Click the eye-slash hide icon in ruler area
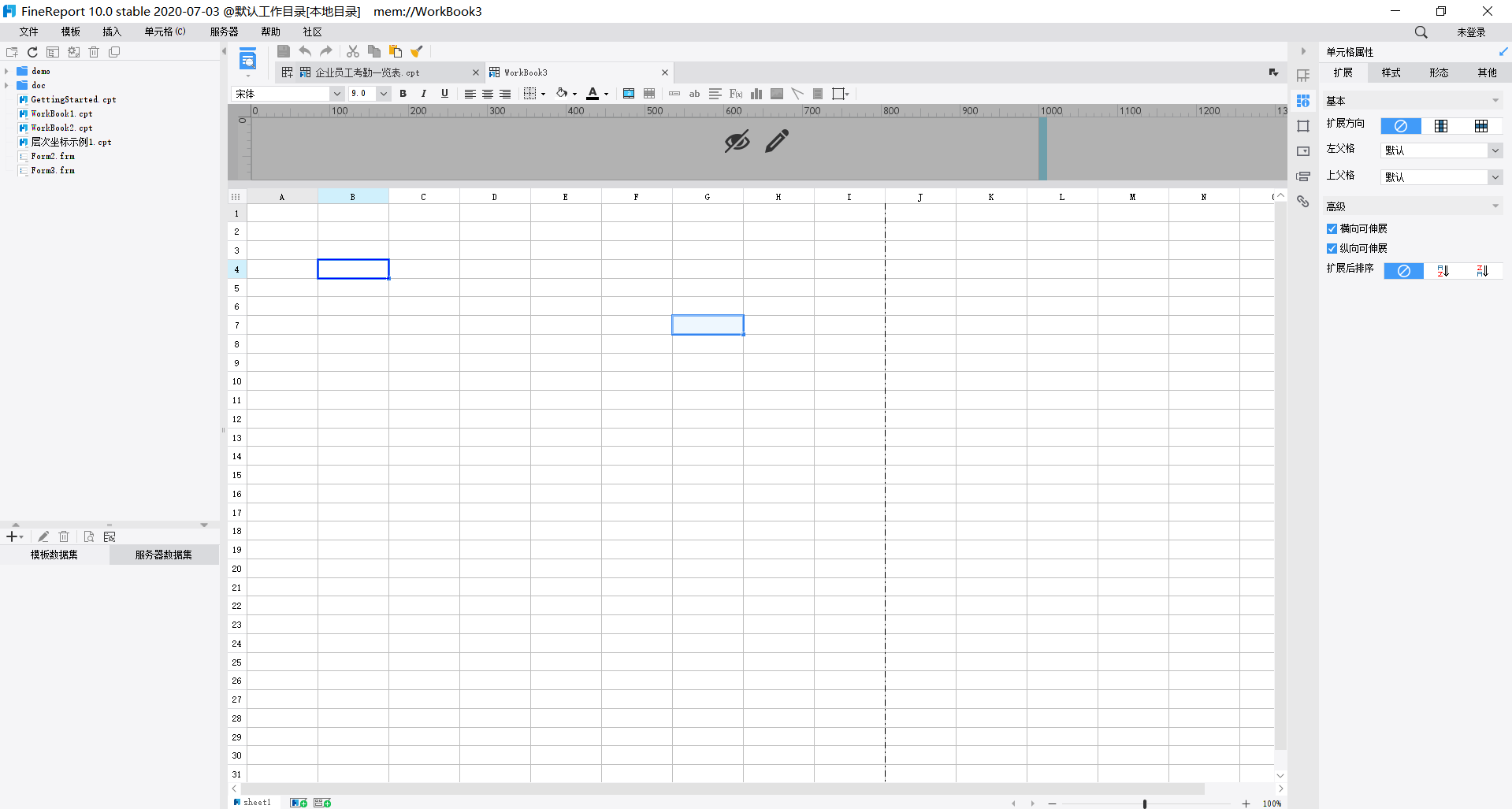1512x809 pixels. [x=737, y=141]
